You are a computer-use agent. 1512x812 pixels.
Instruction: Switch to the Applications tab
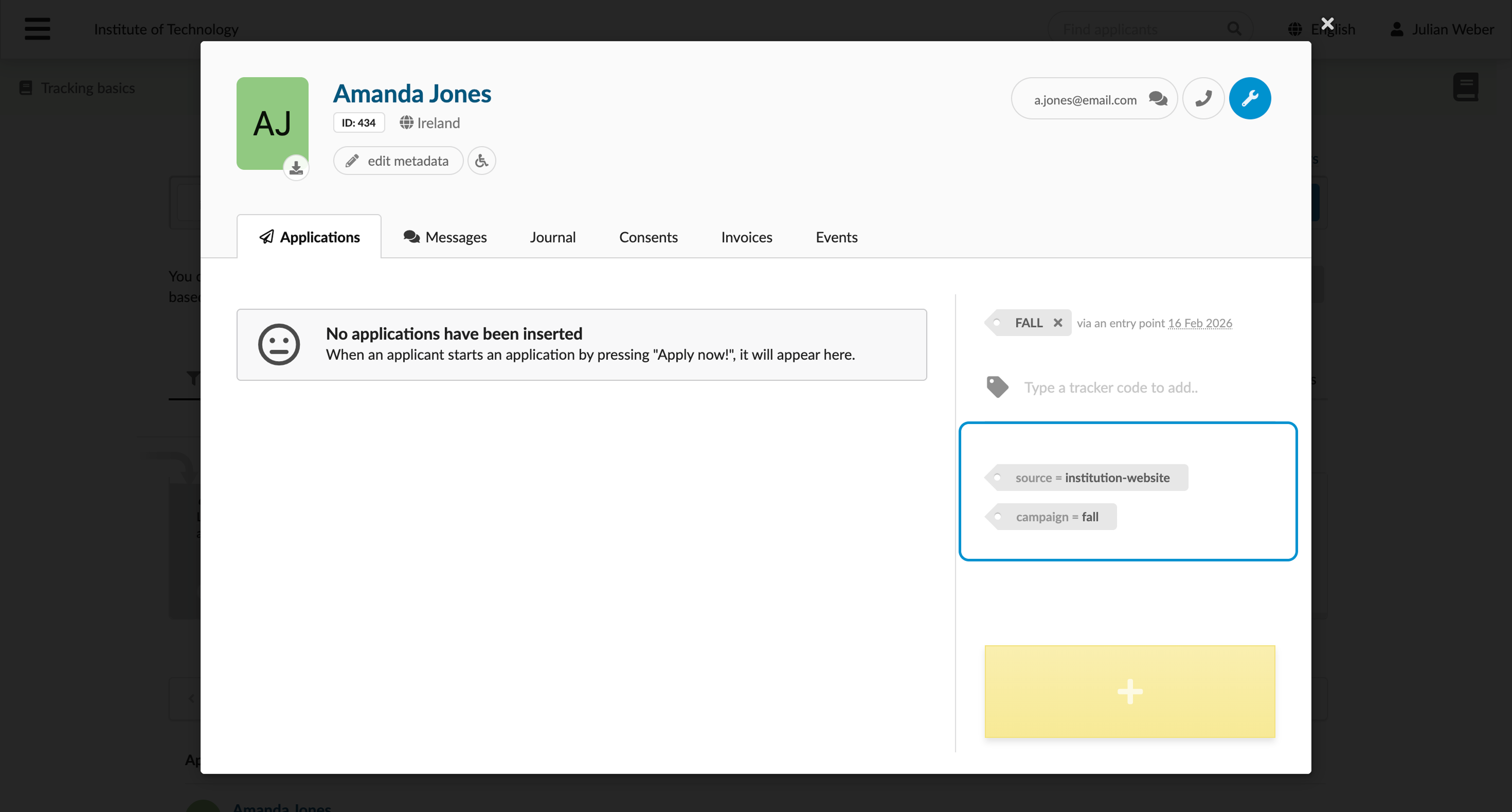point(309,237)
